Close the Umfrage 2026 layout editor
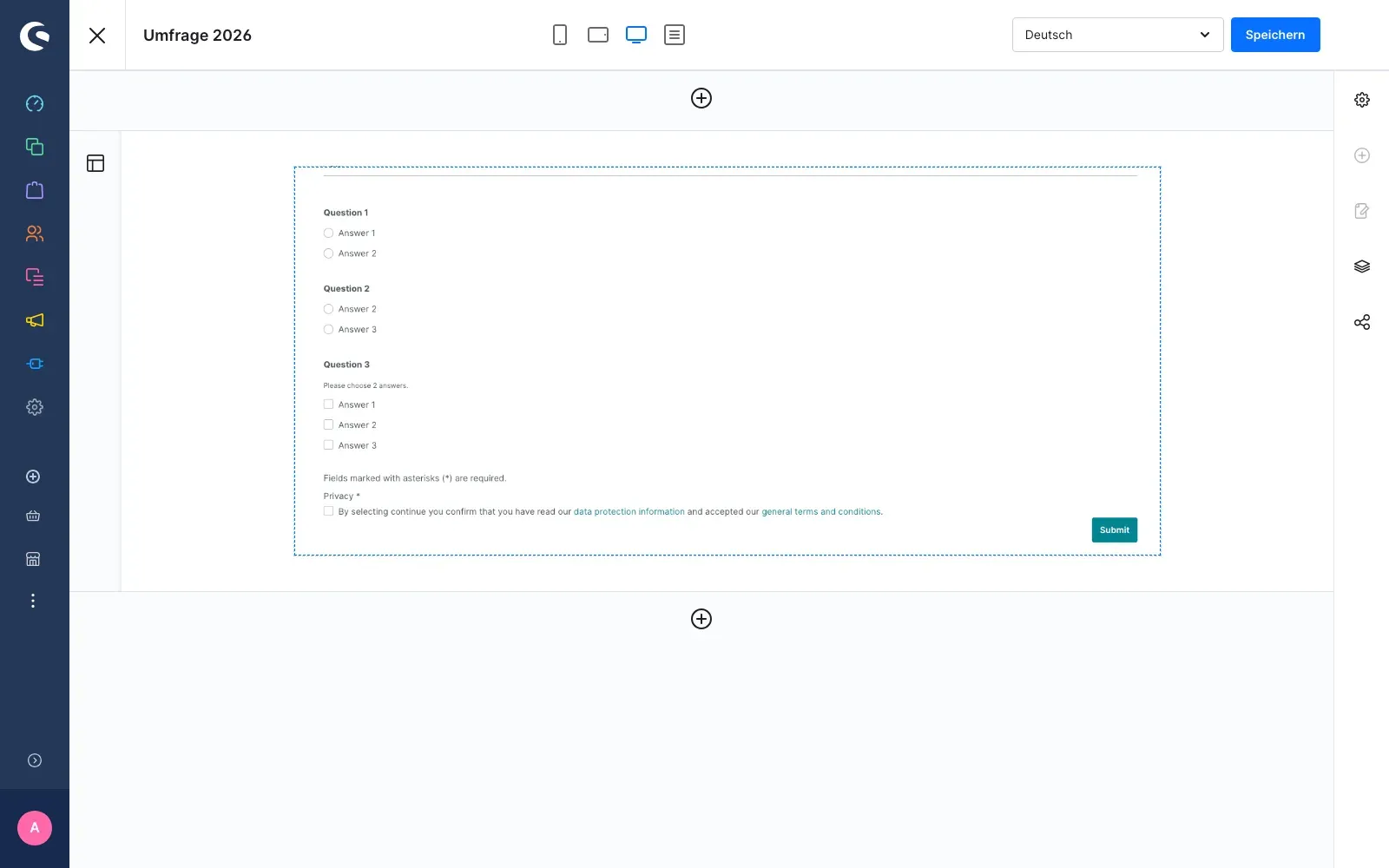 97,36
